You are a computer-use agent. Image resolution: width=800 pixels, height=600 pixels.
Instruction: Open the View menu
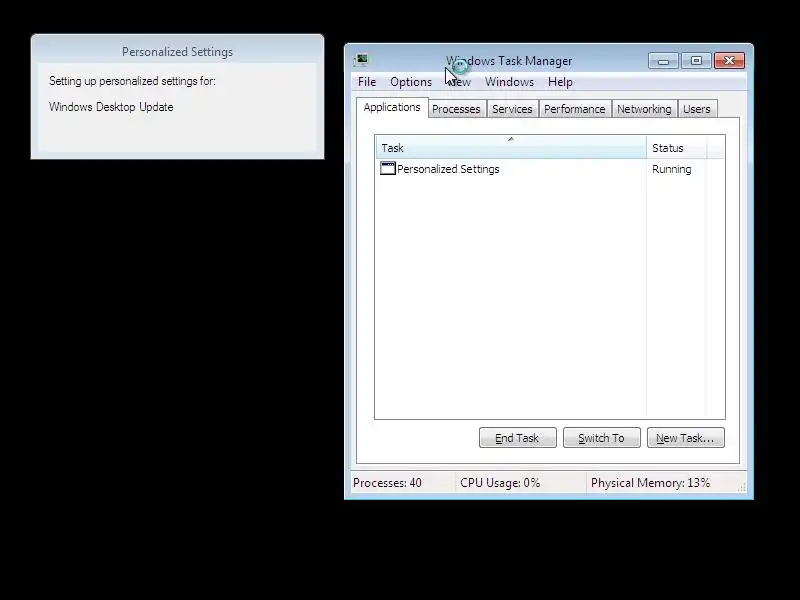pyautogui.click(x=459, y=82)
